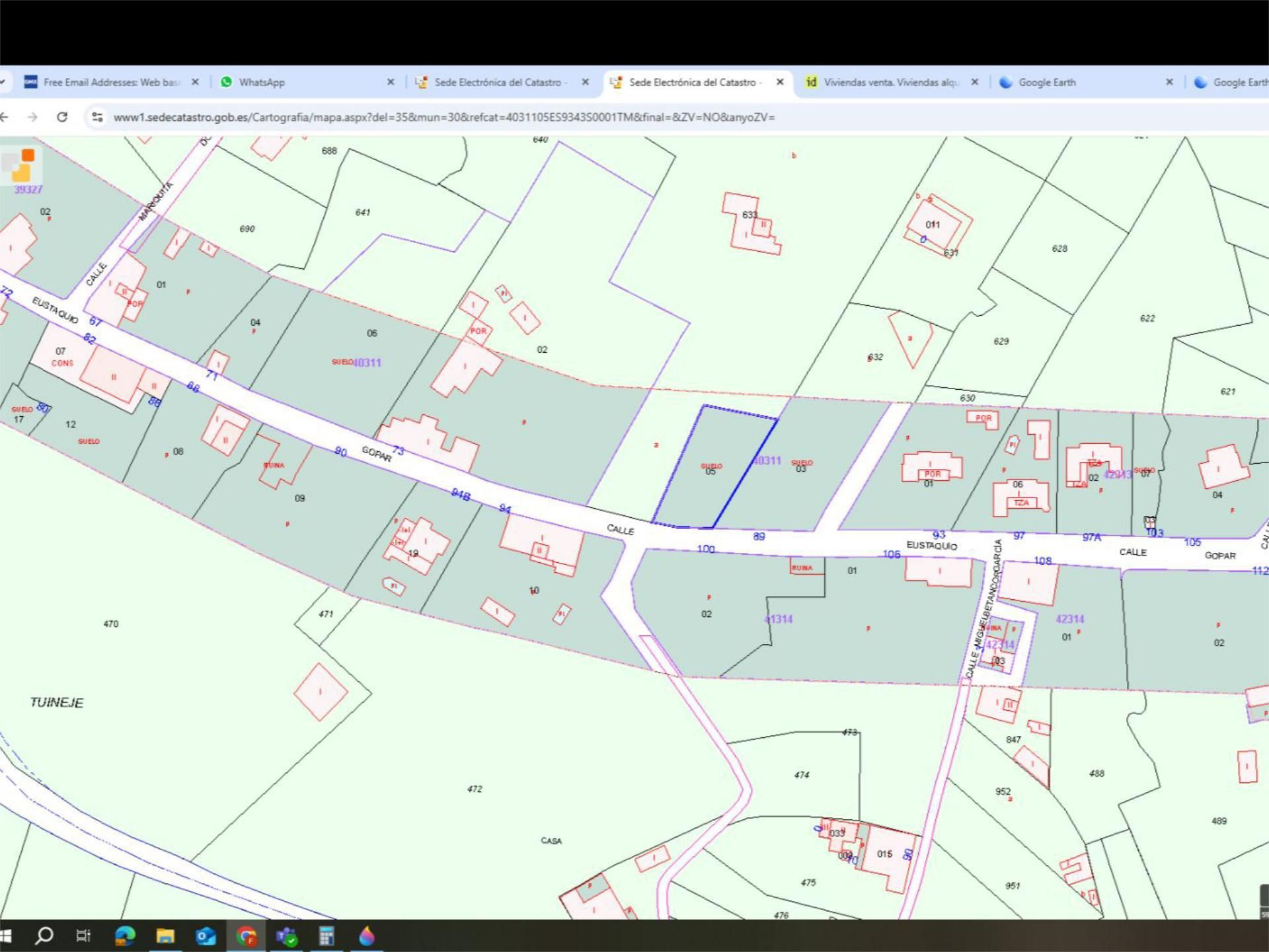Screen dimensions: 1269x952
Task: Switch to the WhatsApp tab
Action: (307, 82)
